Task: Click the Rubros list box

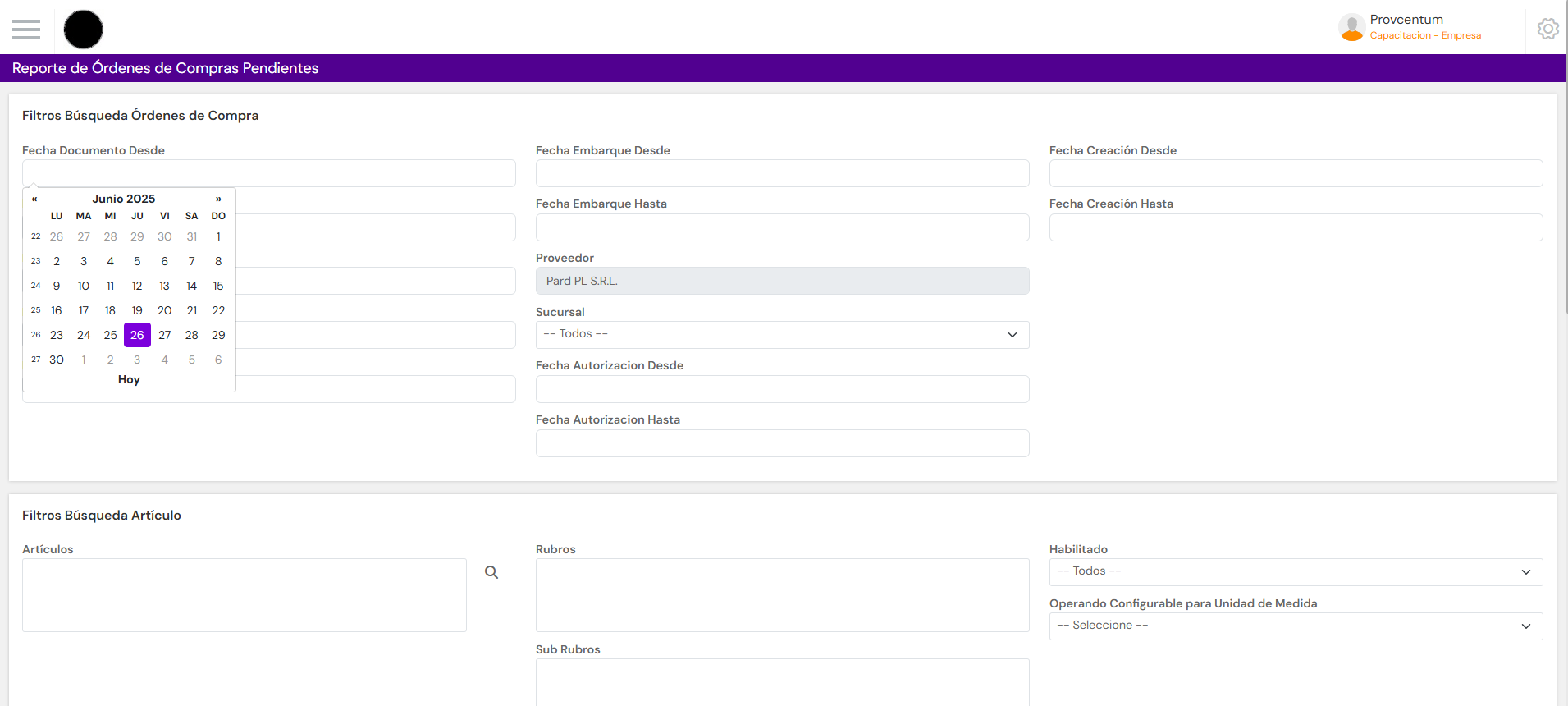Action: (783, 595)
